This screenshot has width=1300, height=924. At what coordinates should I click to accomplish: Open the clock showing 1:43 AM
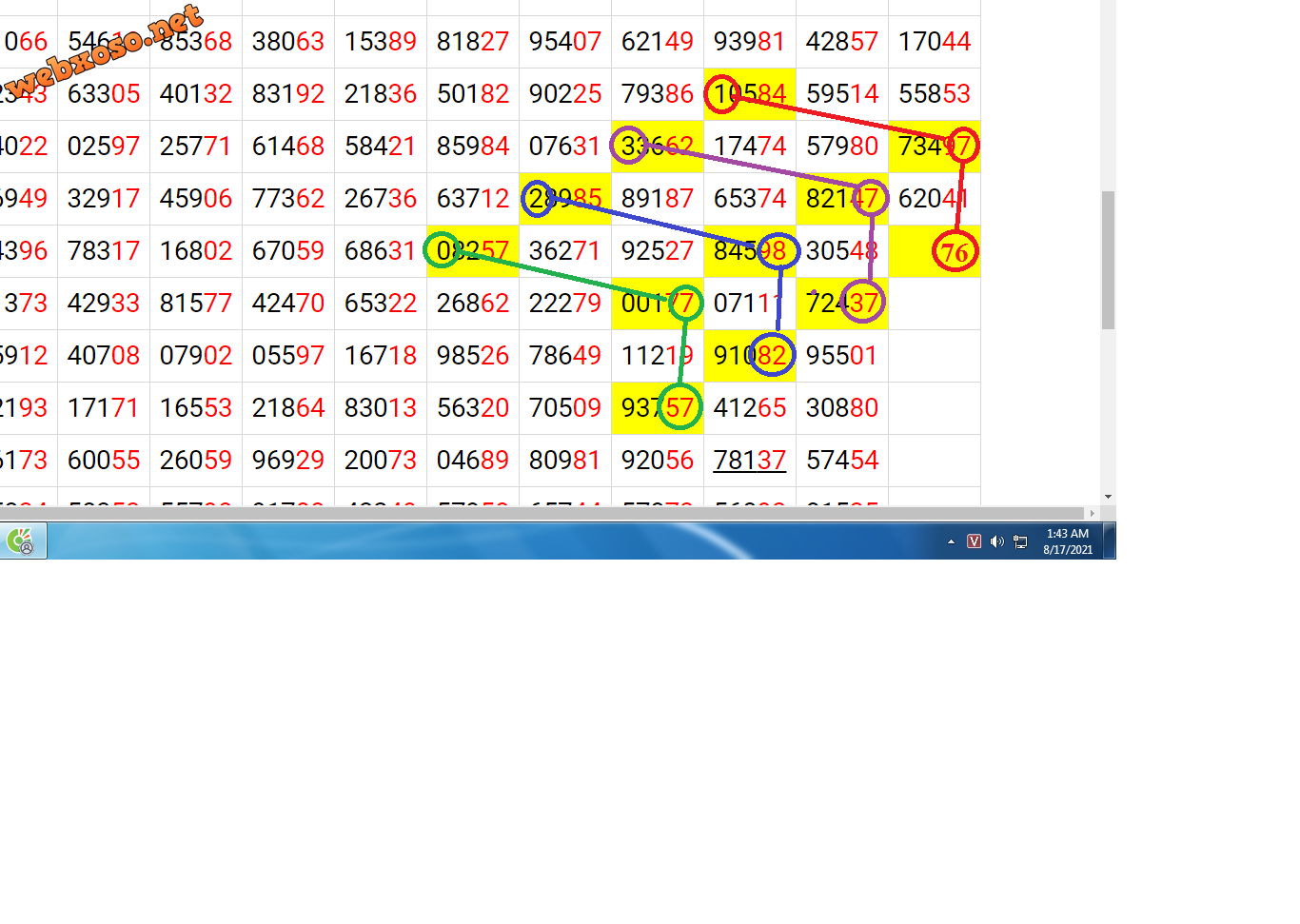coord(1067,541)
